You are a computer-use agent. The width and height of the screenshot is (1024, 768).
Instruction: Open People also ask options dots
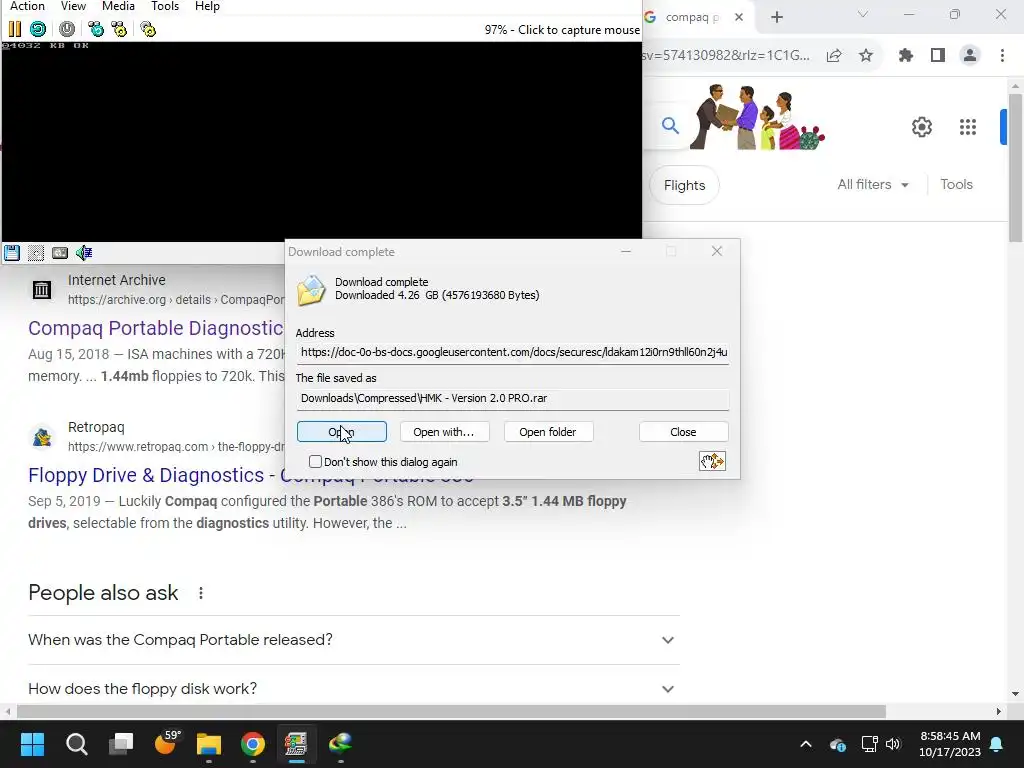click(200, 593)
